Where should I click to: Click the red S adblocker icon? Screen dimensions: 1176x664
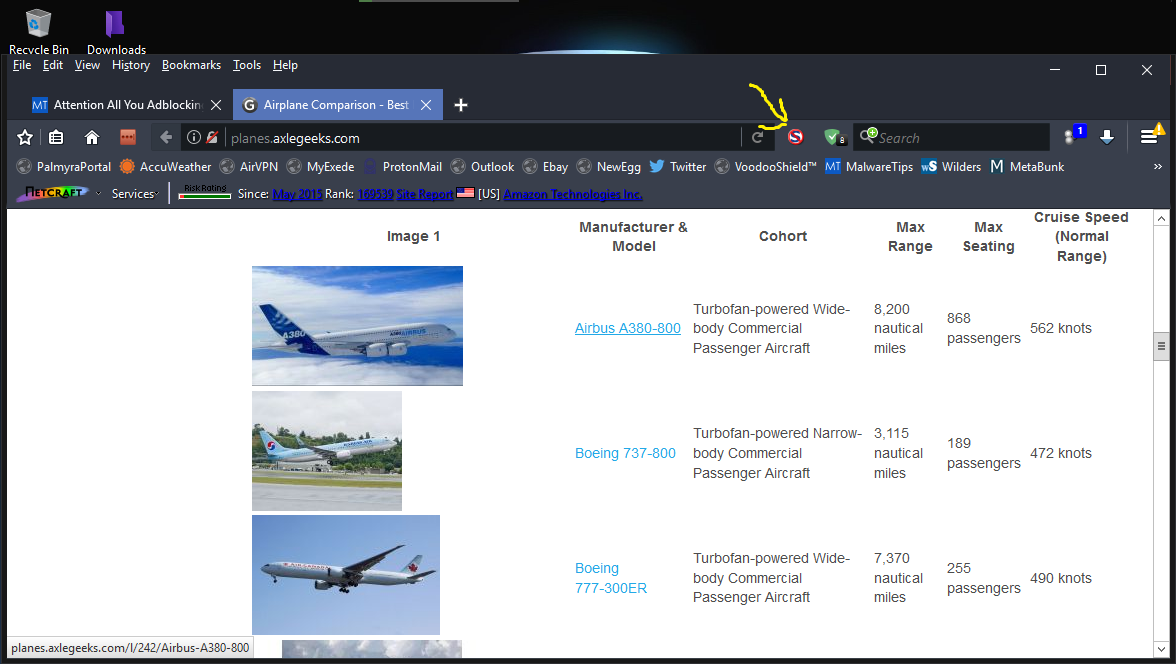pos(796,137)
